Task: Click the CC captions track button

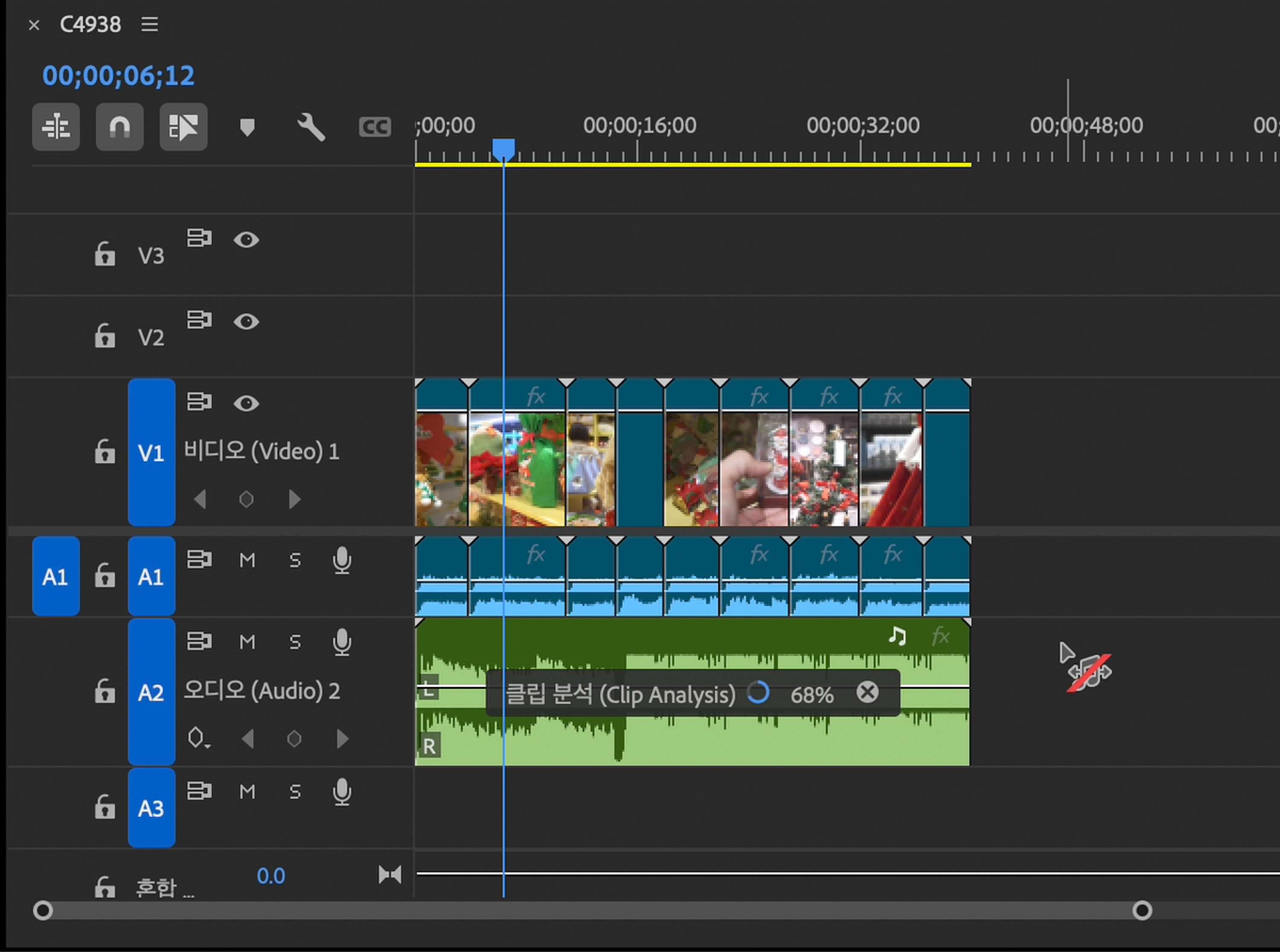Action: pyautogui.click(x=375, y=127)
